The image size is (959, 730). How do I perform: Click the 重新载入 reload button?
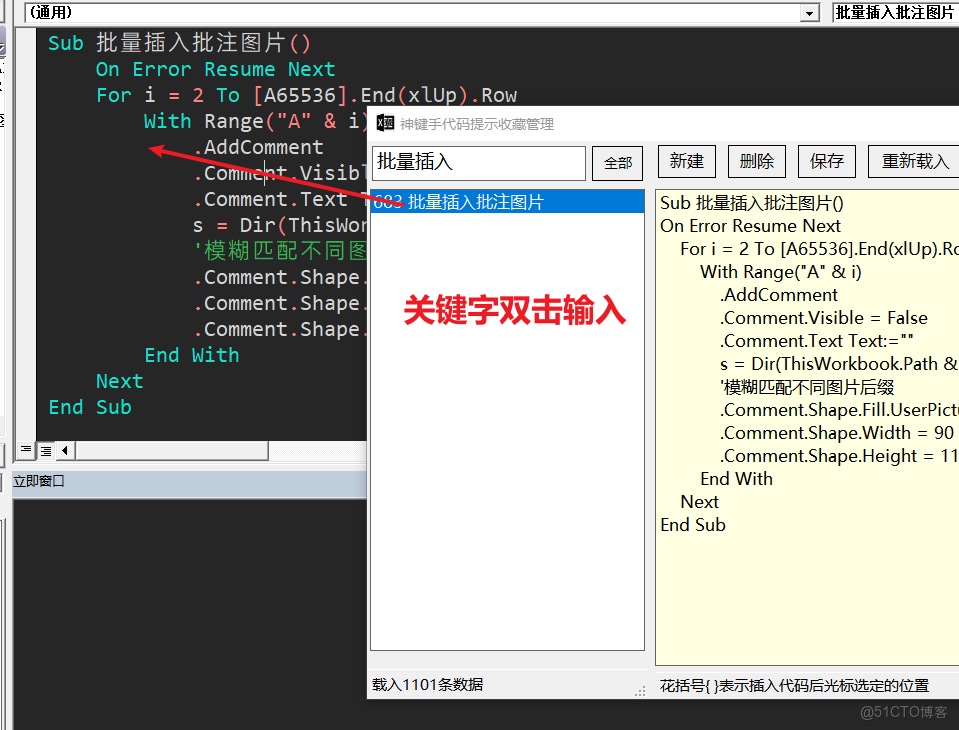[912, 160]
